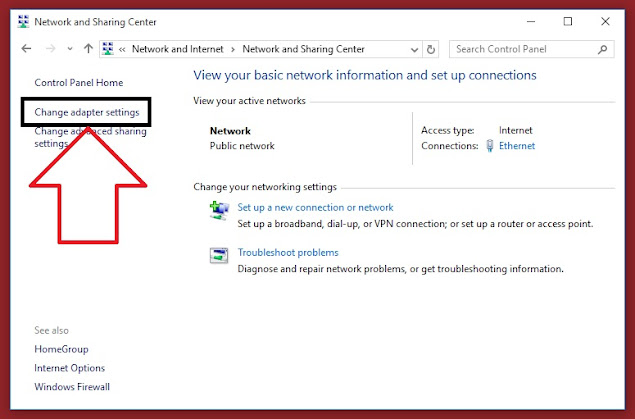Open the recent locations dropdown chevron

point(70,49)
